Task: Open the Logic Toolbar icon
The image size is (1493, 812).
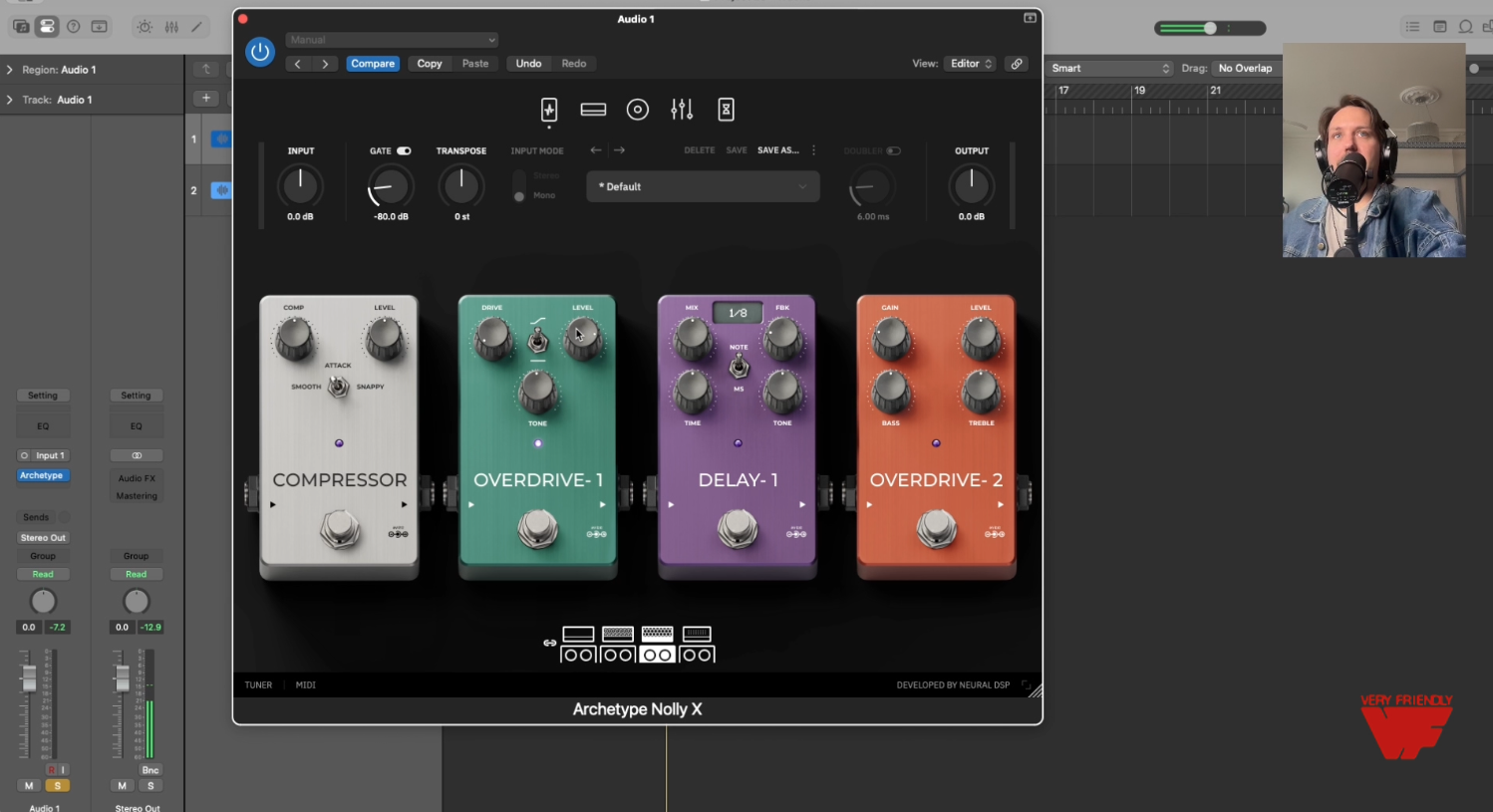Action: 100,27
